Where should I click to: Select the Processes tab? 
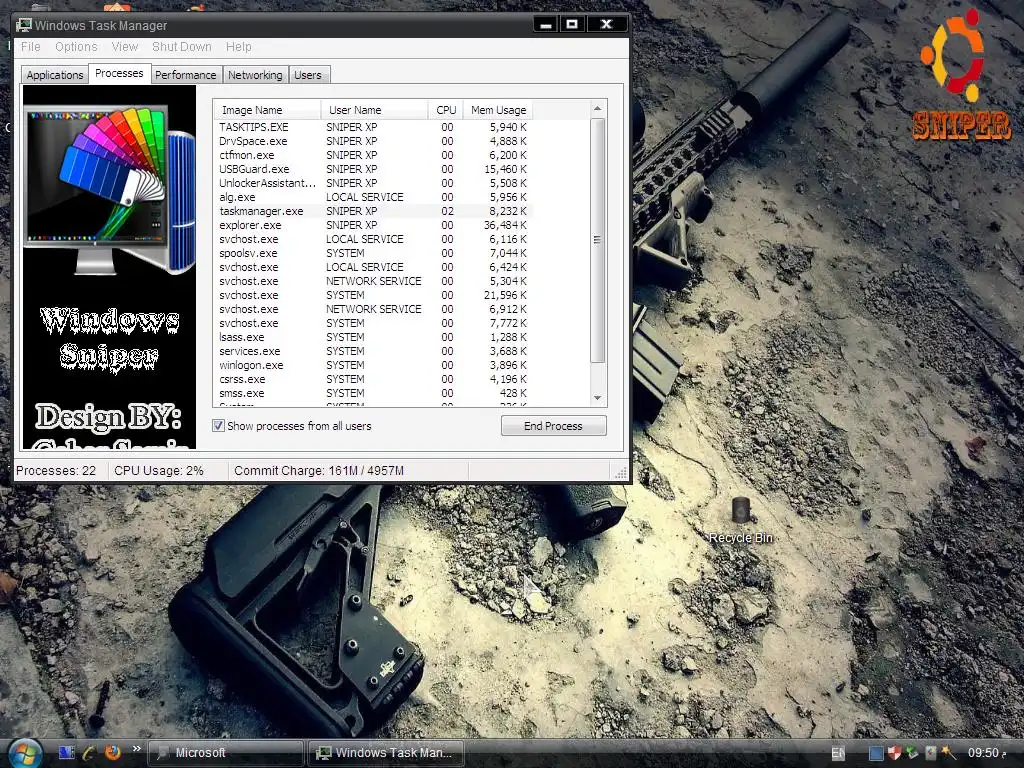(119, 73)
